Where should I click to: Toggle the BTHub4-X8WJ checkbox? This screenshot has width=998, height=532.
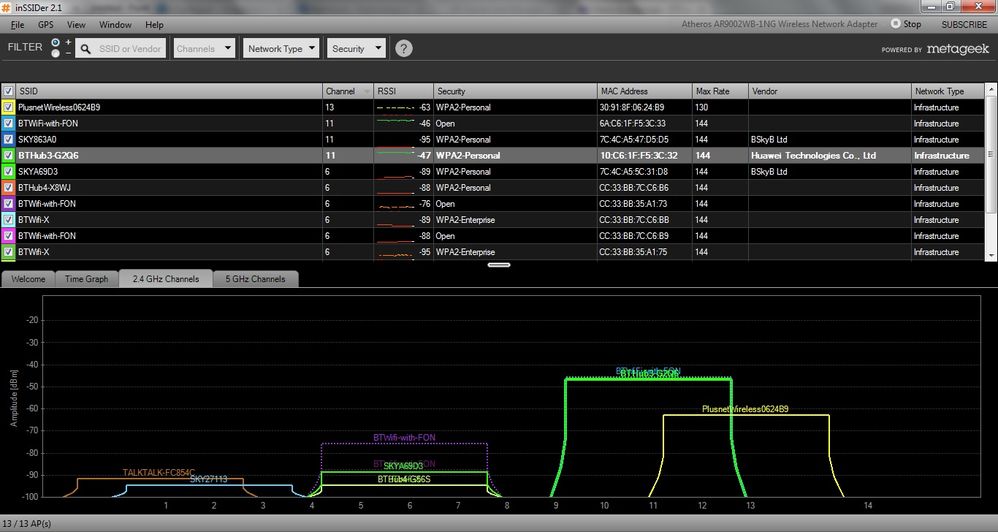pos(8,188)
